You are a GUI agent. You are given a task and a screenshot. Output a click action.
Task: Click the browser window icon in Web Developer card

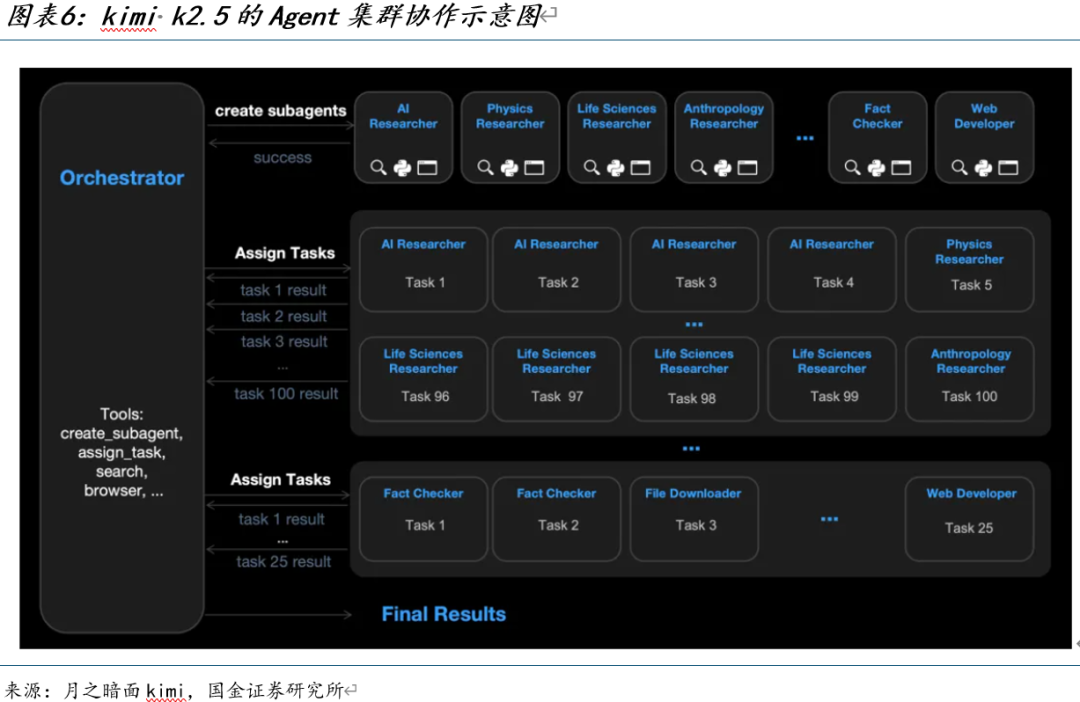coord(1008,168)
